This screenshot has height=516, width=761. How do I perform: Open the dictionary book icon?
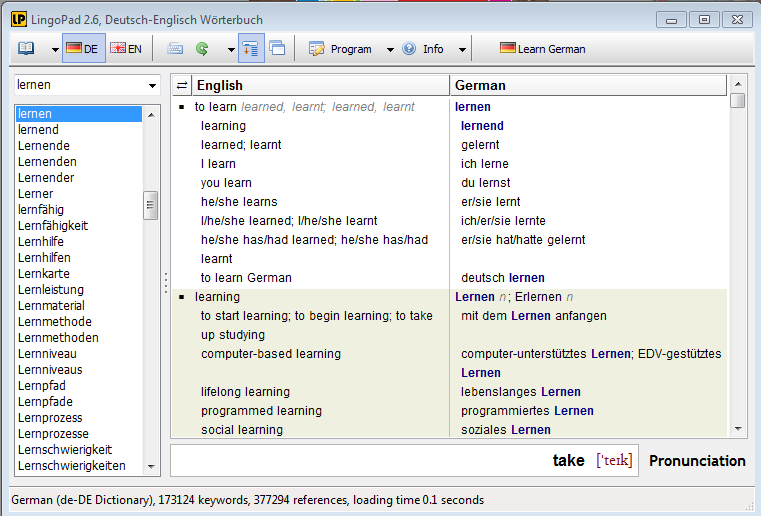(26, 49)
